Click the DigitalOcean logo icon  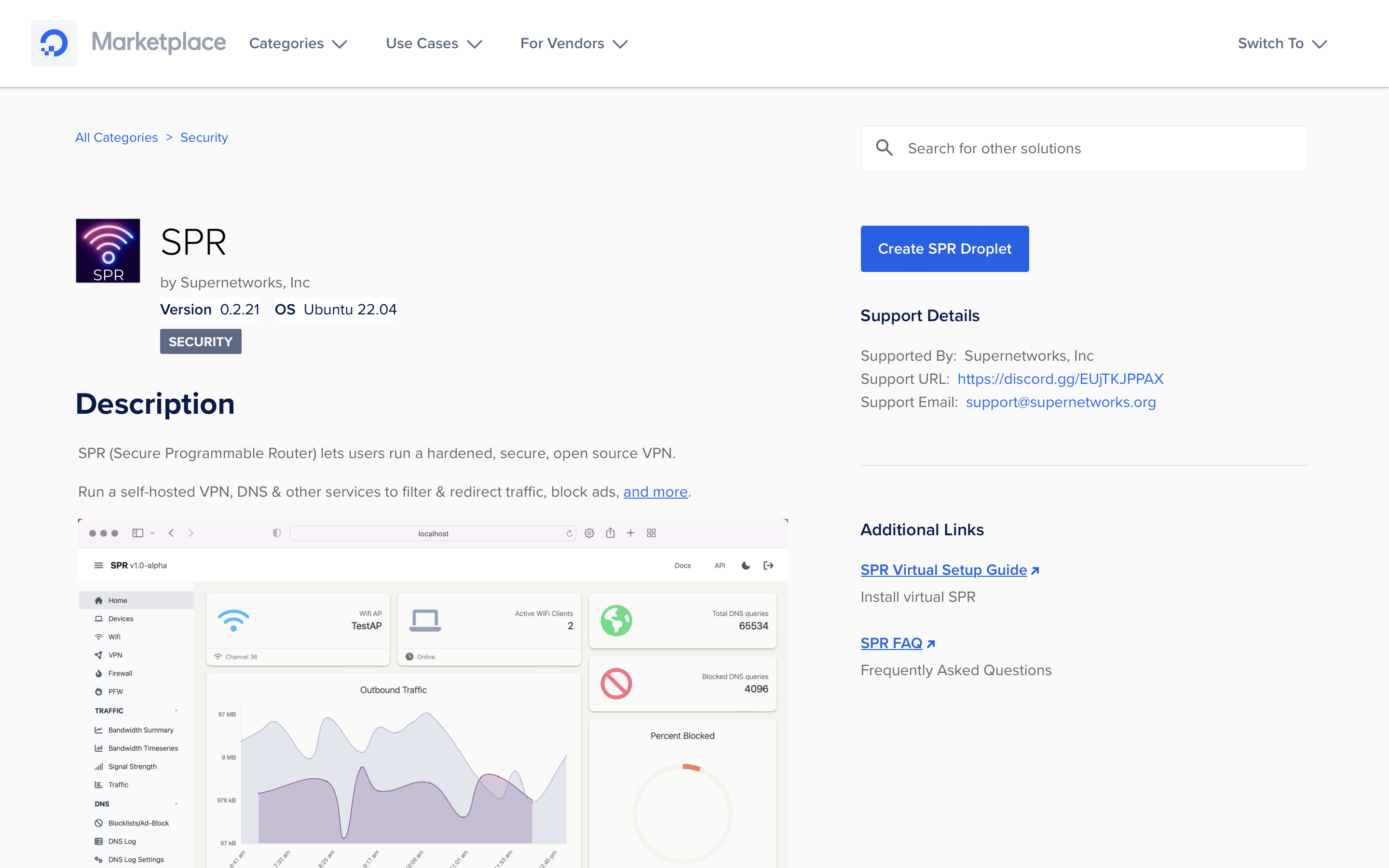coord(54,43)
